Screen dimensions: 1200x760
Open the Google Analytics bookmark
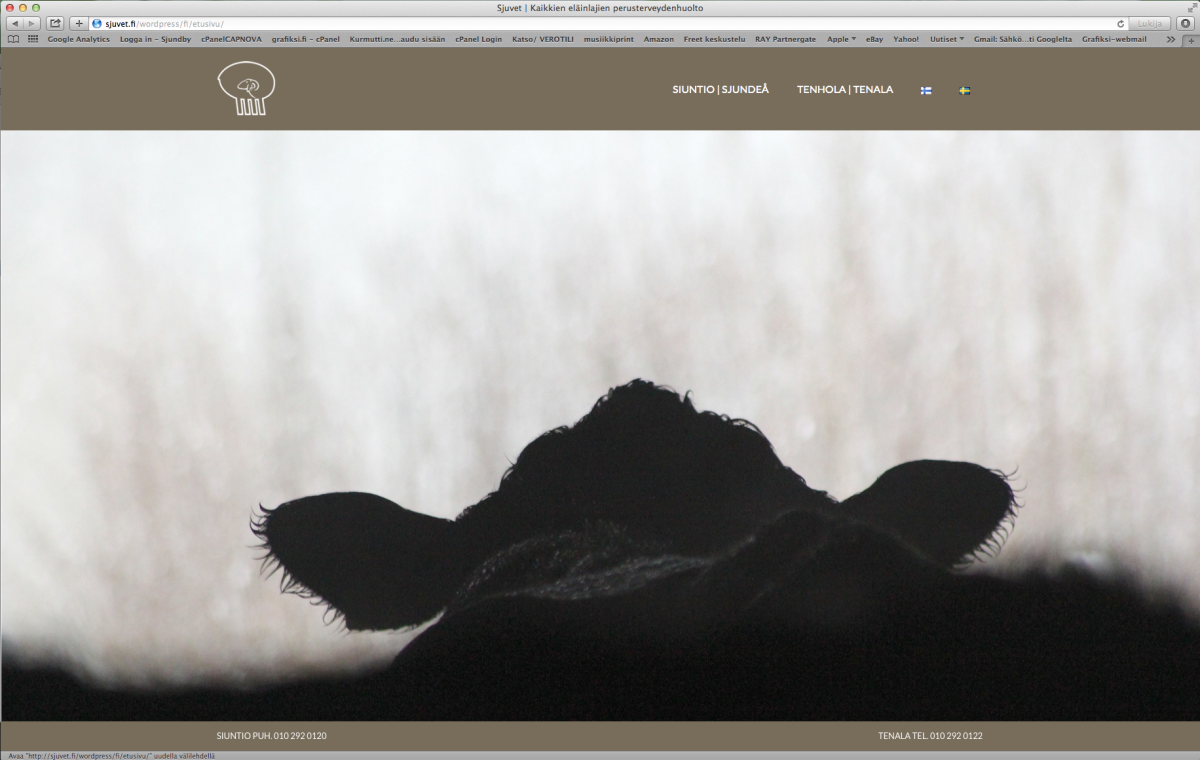pos(78,39)
